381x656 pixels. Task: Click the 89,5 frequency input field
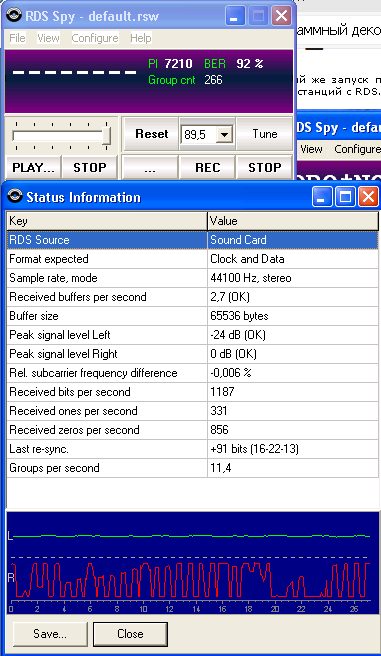[x=199, y=135]
